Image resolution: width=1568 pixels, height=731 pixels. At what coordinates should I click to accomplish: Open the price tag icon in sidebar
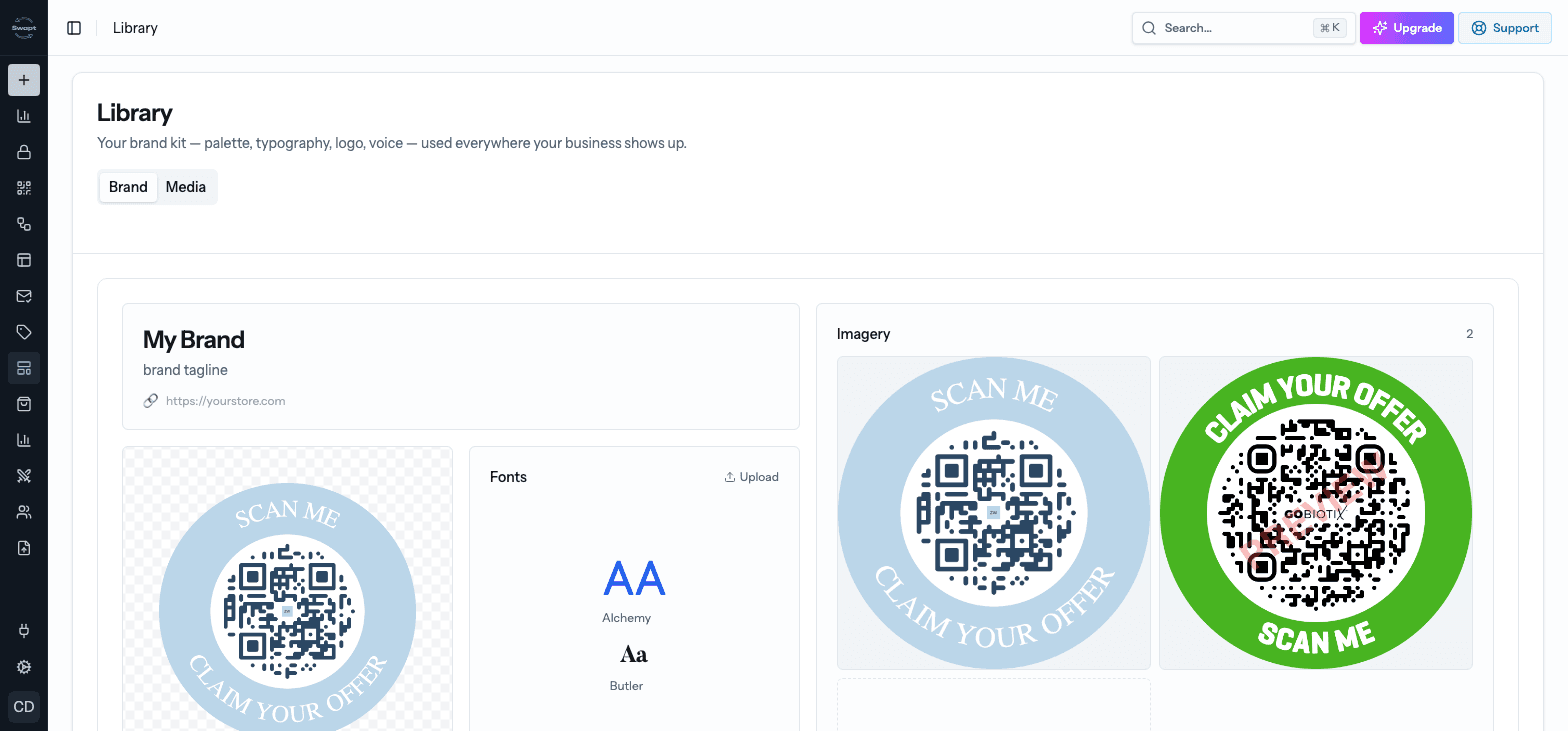pos(24,332)
